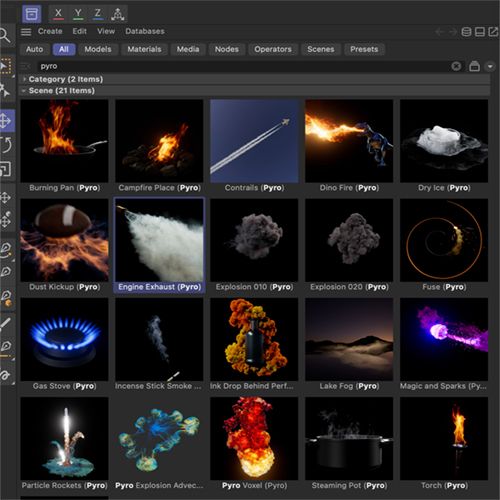Open the hamburger menu icon
The width and height of the screenshot is (500, 500).
coord(26,32)
